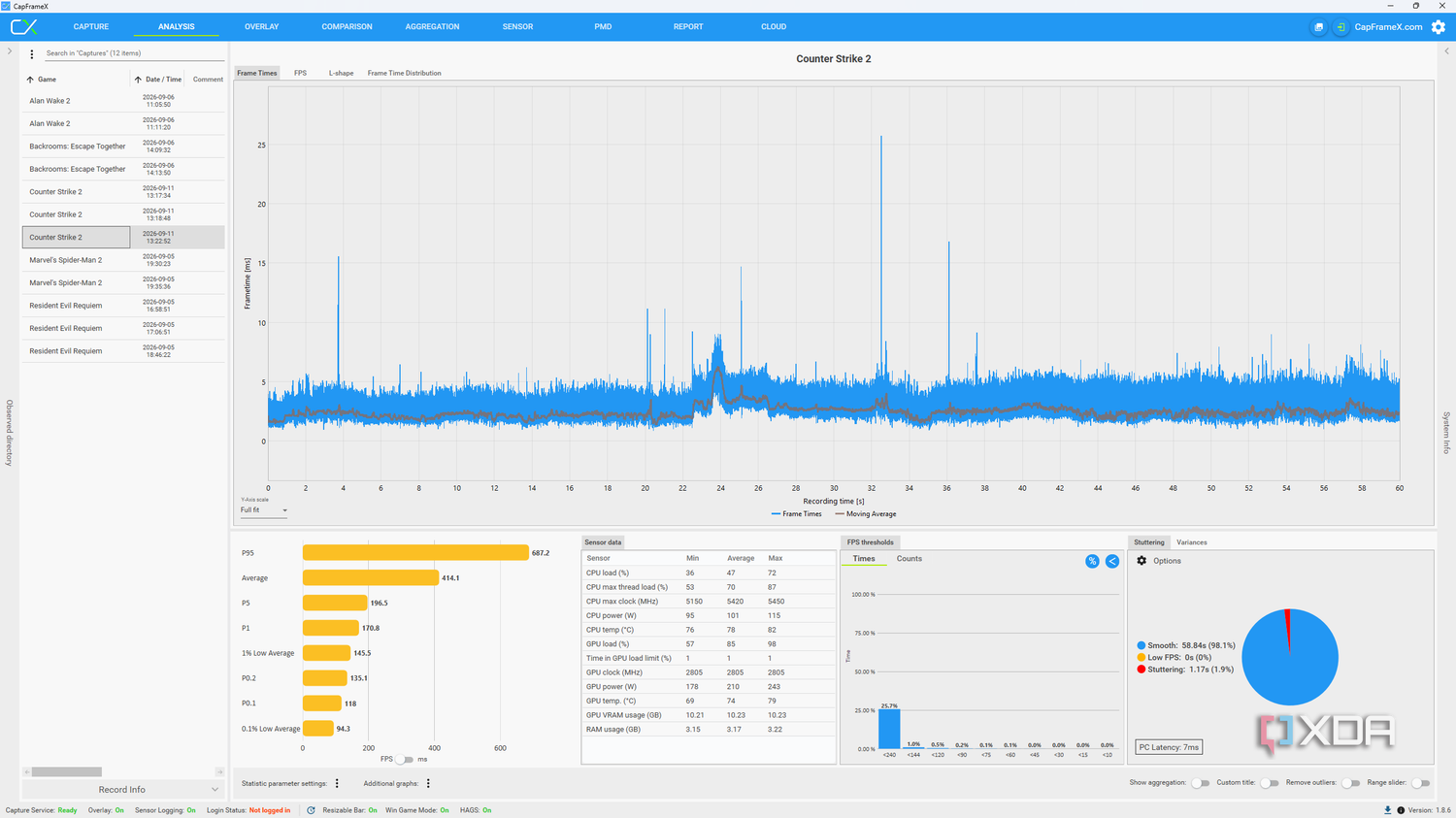
Task: Switch to the CLOUD tab
Action: coord(774,27)
